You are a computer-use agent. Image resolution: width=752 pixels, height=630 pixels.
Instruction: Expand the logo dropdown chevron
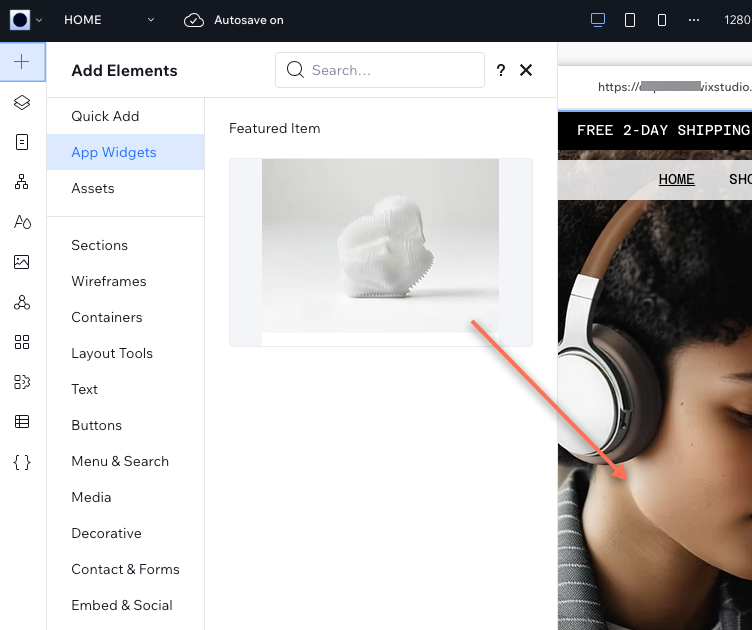click(x=39, y=20)
